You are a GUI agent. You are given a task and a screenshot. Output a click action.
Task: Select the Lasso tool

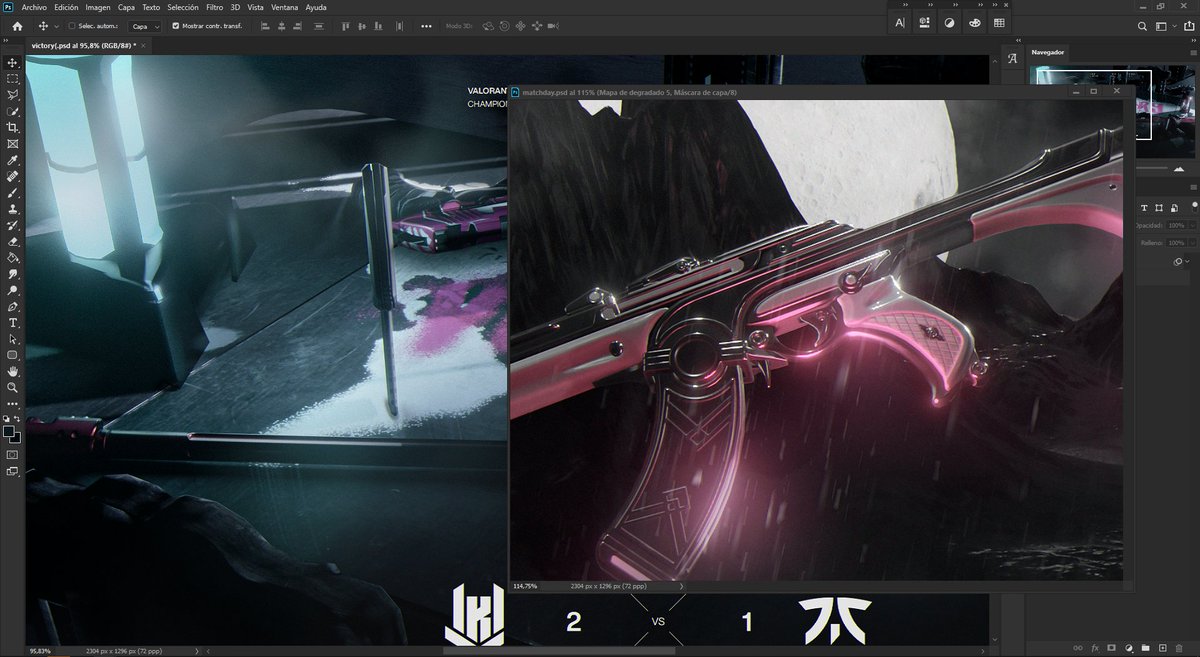coord(13,95)
